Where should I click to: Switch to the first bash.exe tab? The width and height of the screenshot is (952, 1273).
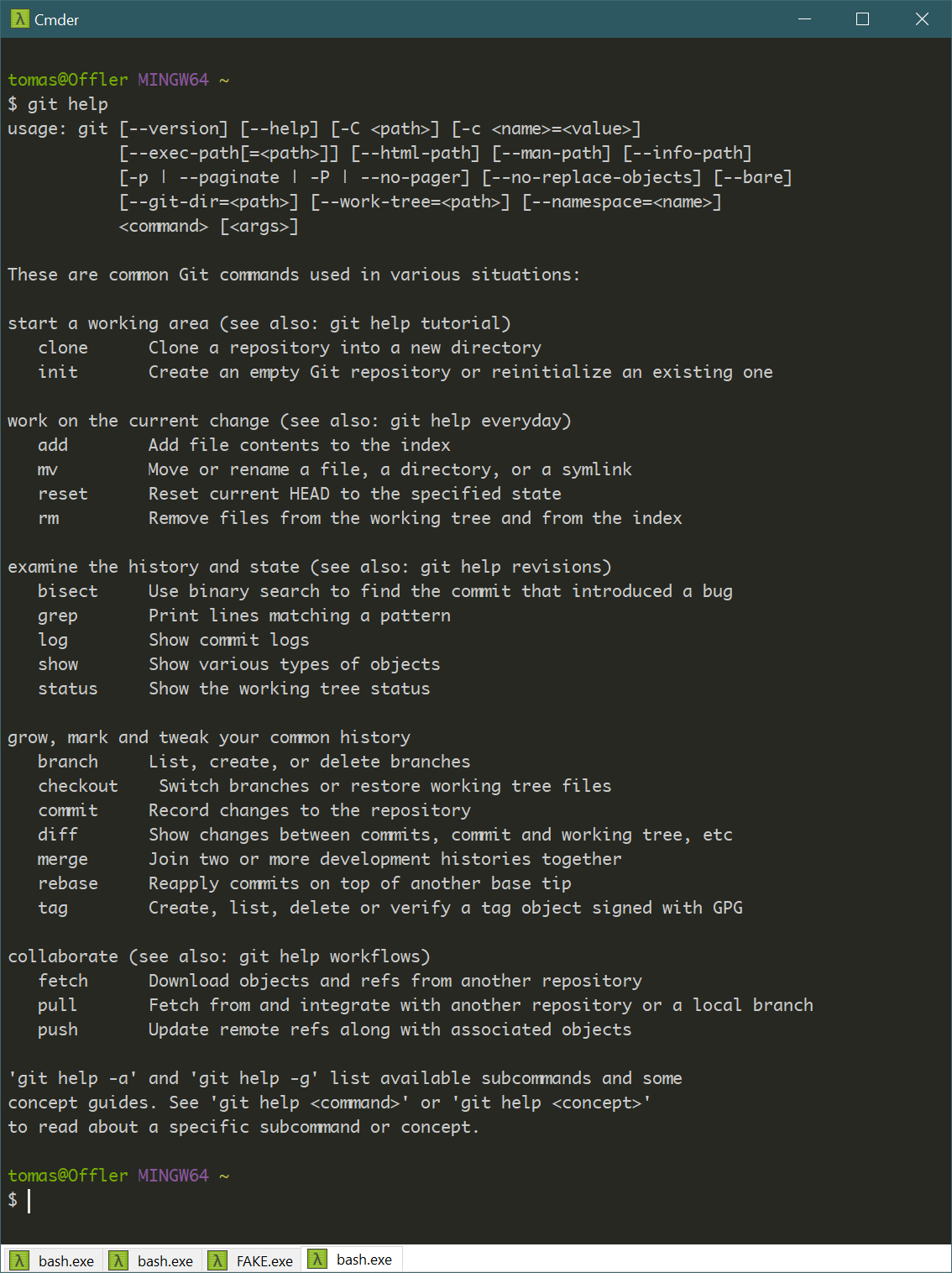click(x=55, y=1260)
